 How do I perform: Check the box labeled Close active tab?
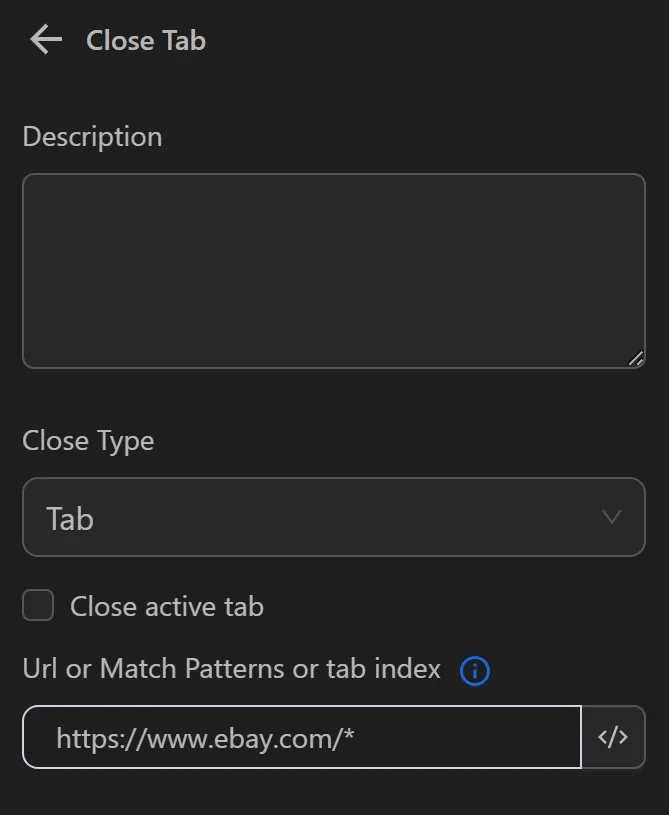[36, 606]
